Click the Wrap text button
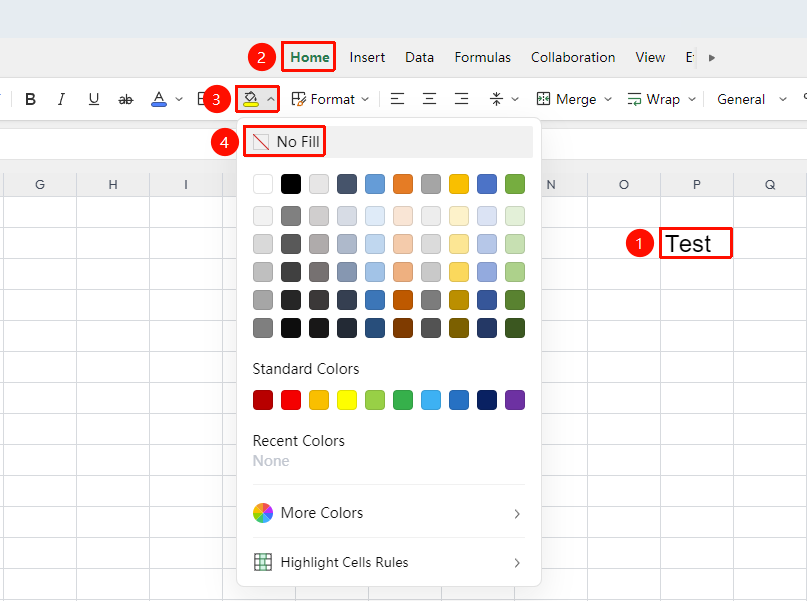This screenshot has width=807, height=601. coord(654,99)
